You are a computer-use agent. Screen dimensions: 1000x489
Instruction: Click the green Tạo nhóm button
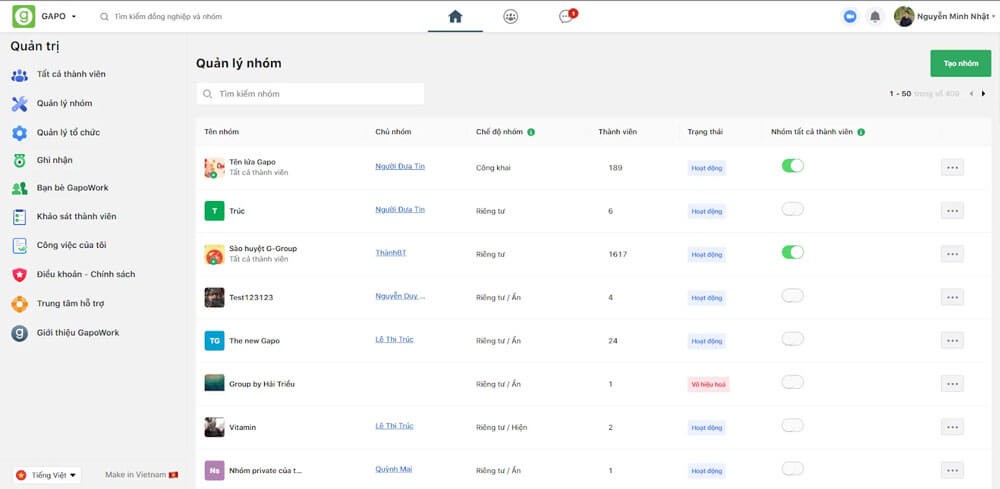point(960,64)
